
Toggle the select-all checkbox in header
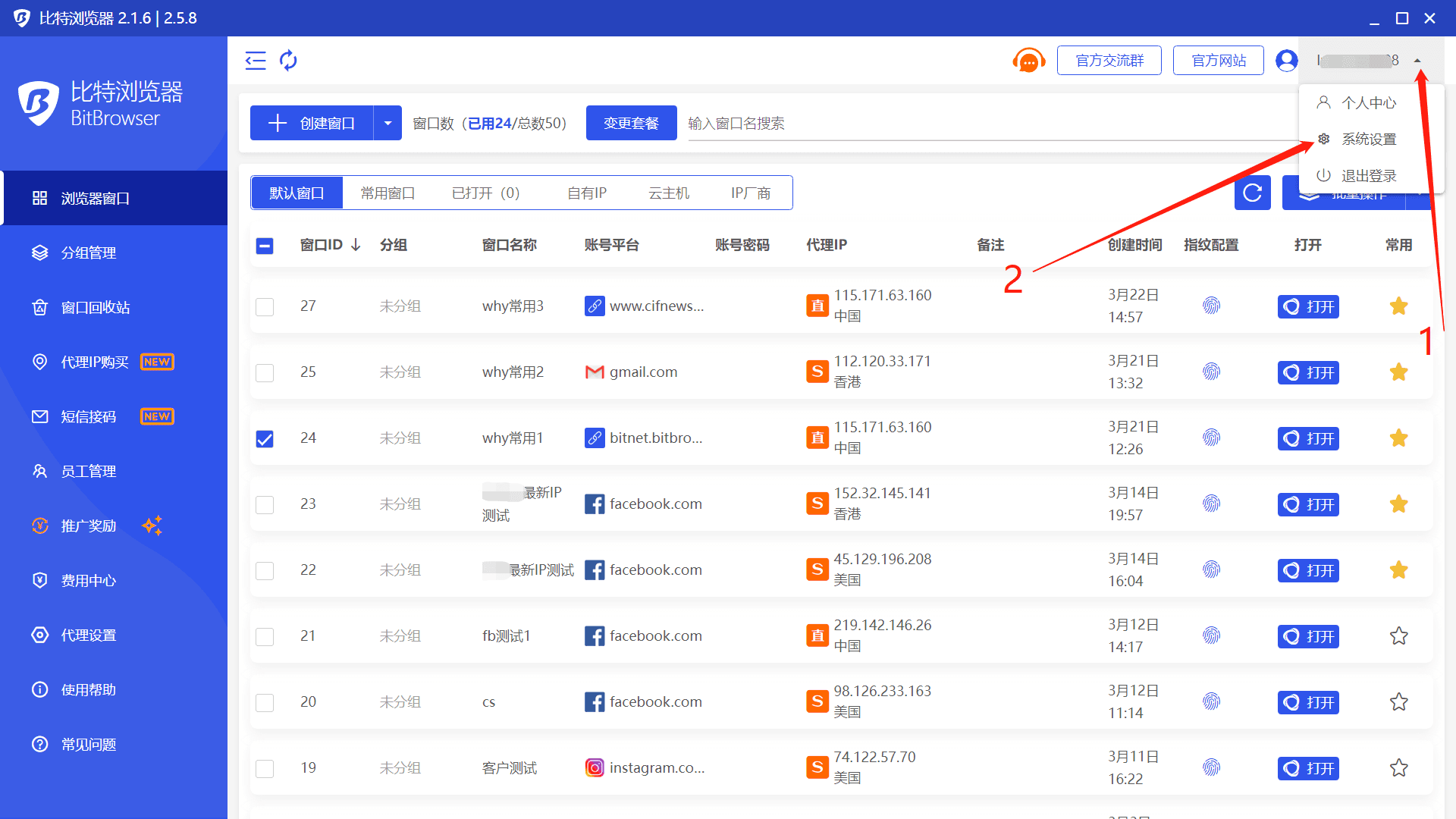click(265, 246)
